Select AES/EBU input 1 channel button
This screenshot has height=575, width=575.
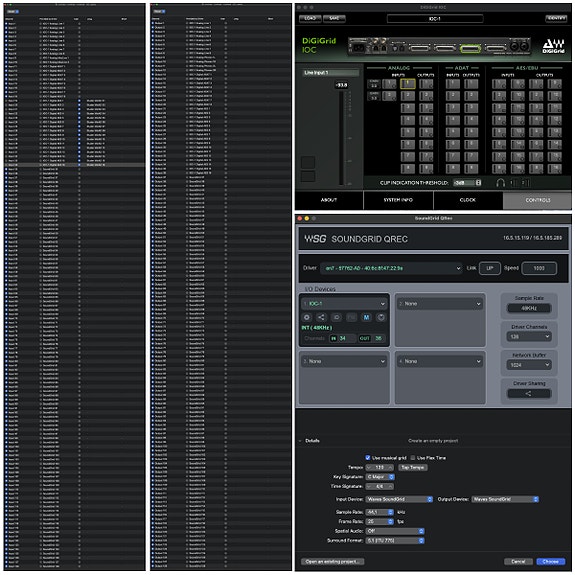point(499,84)
